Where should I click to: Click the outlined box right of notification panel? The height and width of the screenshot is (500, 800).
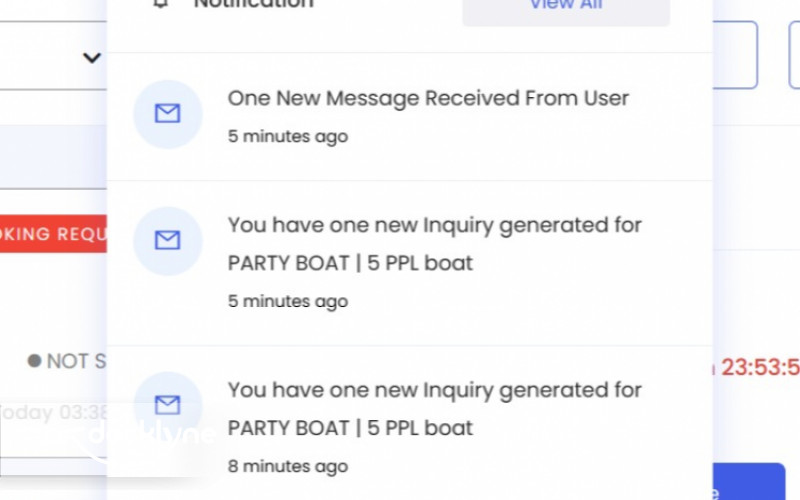(735, 55)
